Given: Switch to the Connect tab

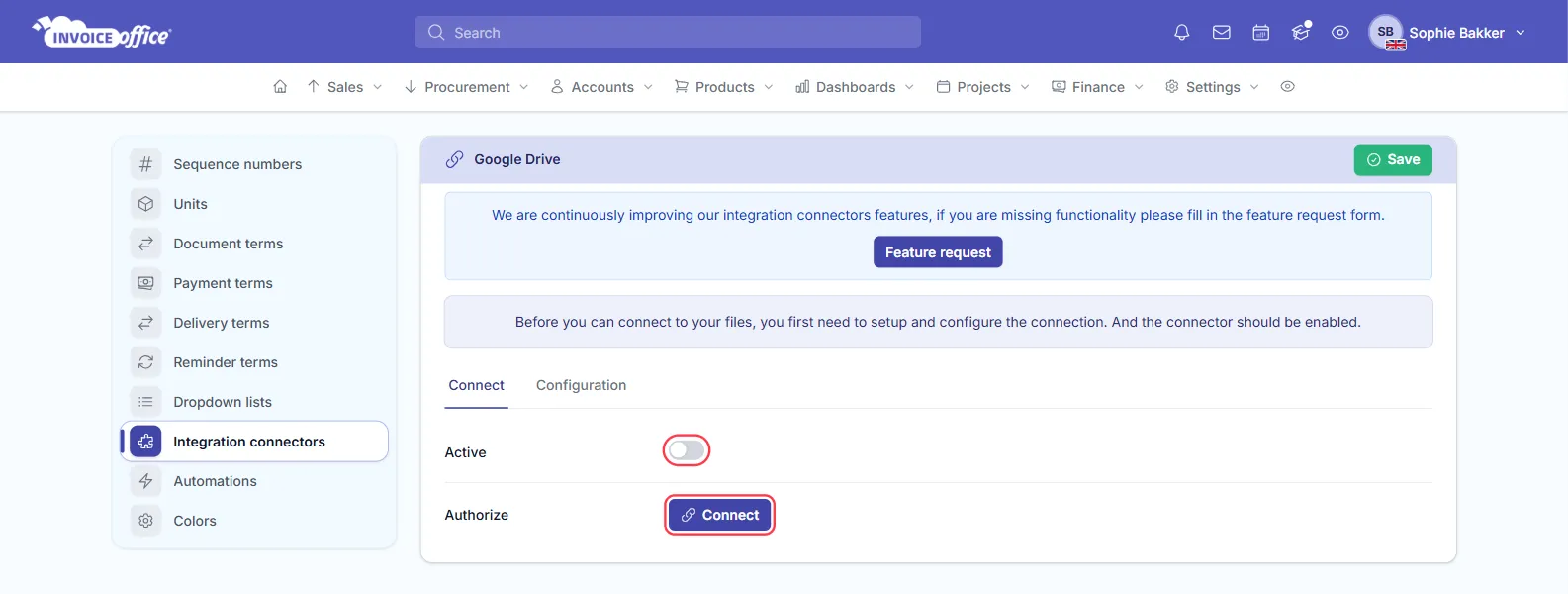Looking at the screenshot, I should pos(477,385).
